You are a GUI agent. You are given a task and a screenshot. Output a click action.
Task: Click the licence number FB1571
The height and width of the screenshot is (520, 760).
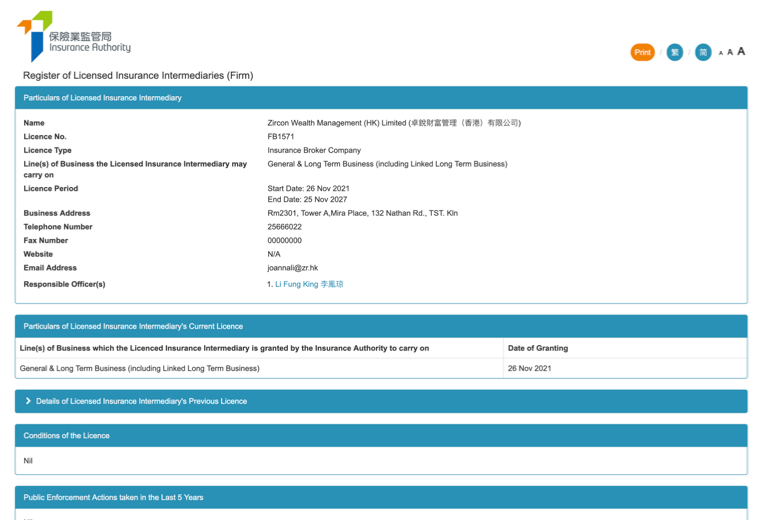point(281,137)
